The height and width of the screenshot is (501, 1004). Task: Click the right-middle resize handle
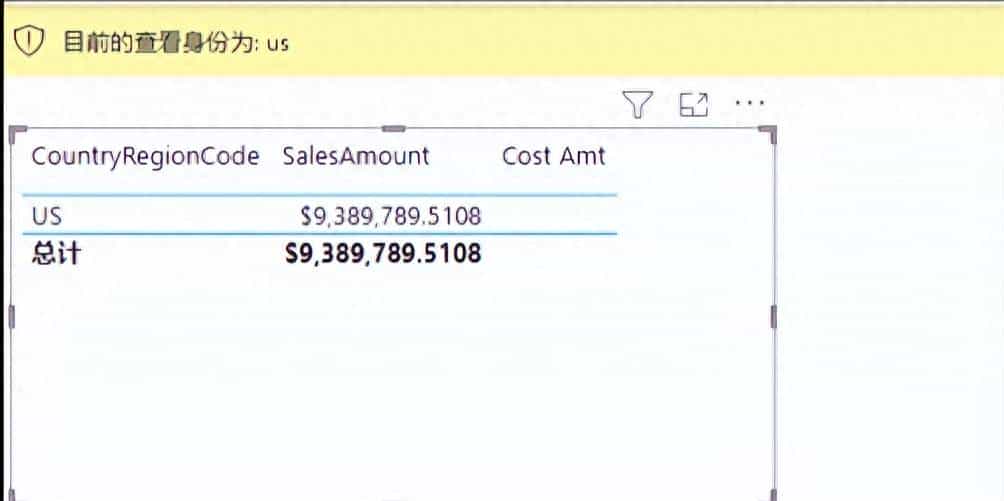click(773, 316)
